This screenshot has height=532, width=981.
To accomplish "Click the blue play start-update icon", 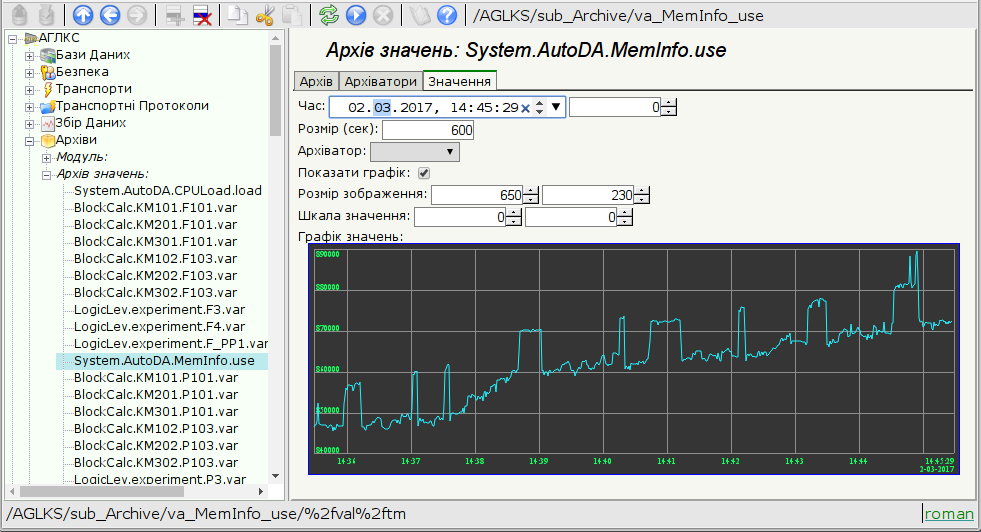I will [355, 15].
